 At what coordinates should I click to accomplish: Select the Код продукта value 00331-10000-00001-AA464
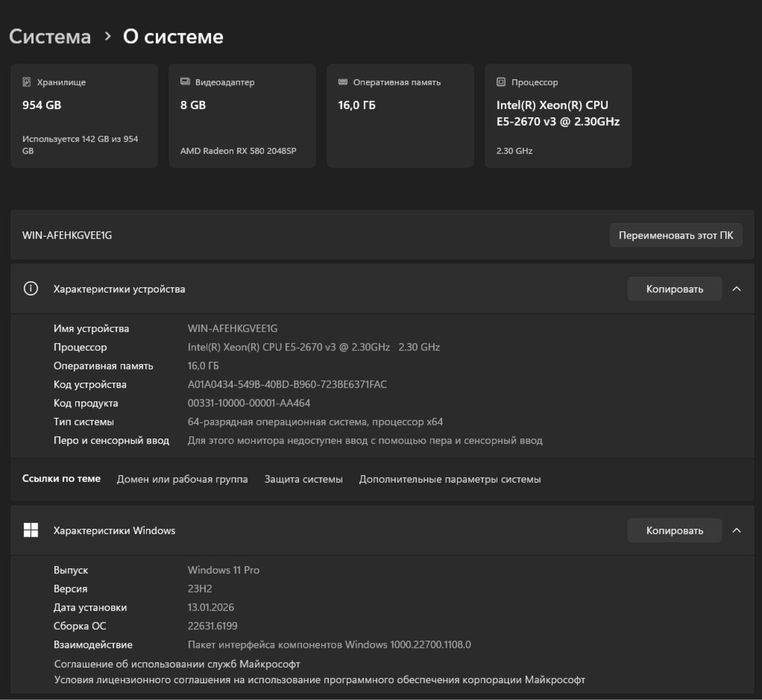coord(249,403)
